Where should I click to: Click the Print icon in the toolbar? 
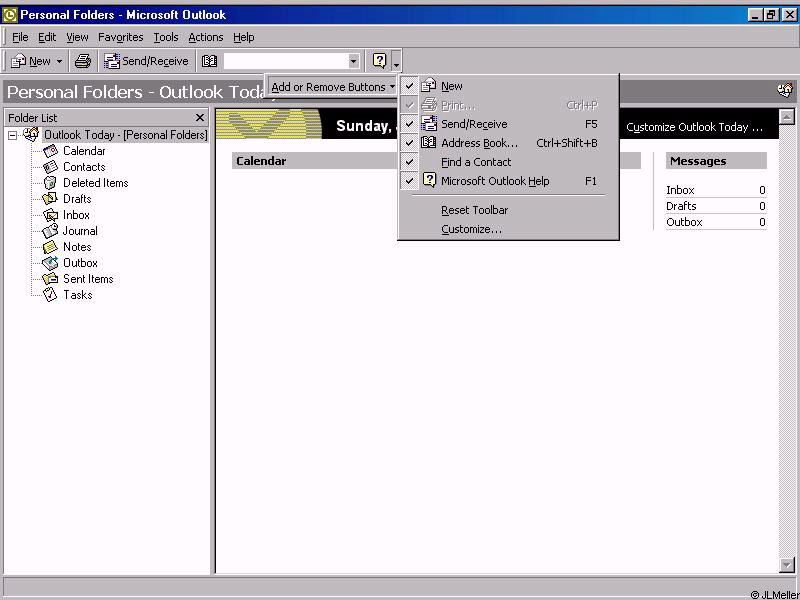click(x=83, y=61)
